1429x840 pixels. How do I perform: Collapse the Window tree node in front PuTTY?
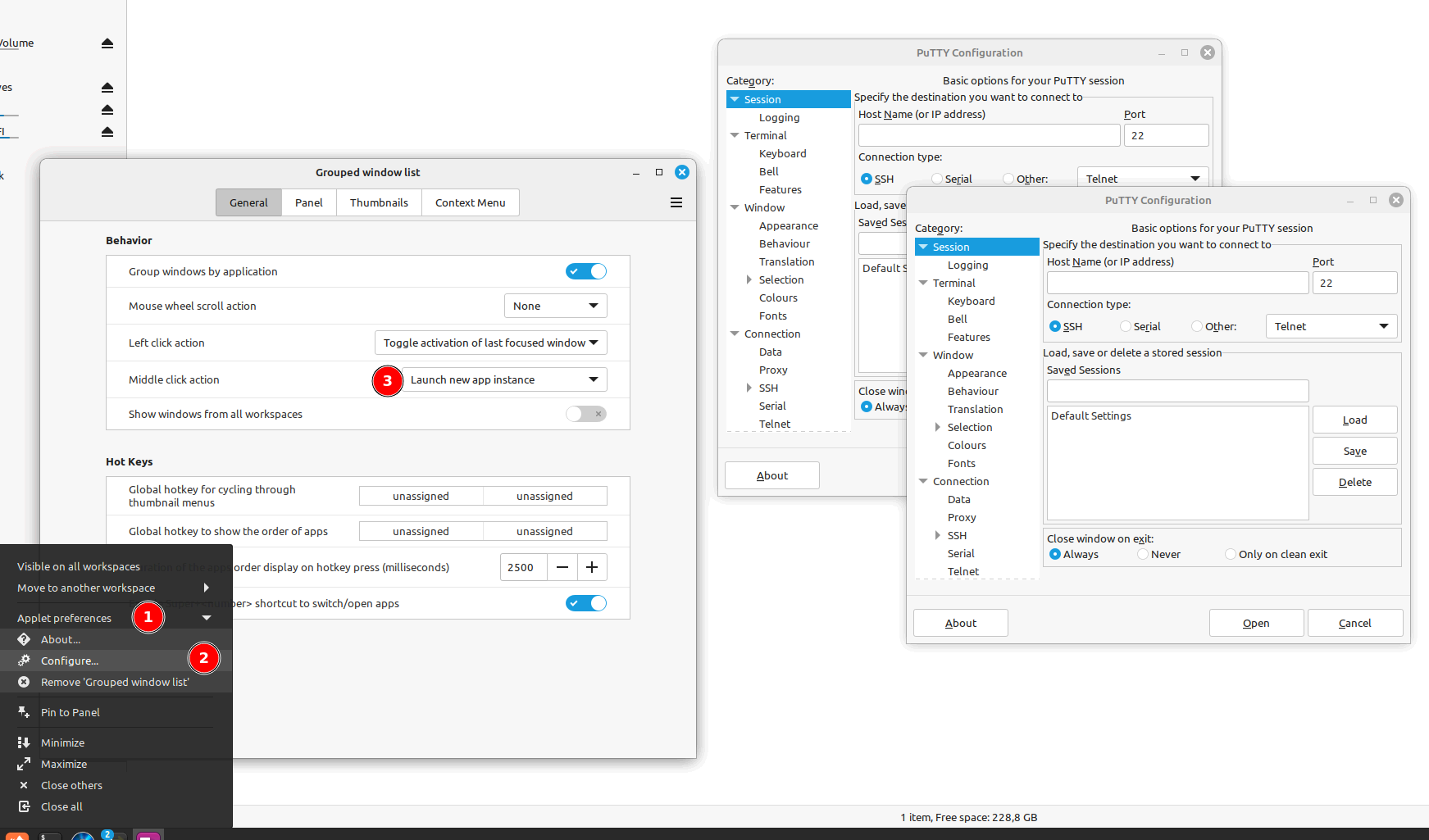pos(923,355)
